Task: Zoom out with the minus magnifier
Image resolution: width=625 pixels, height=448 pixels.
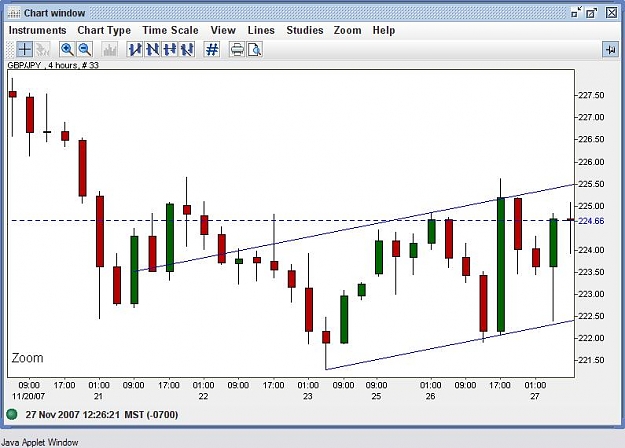Action: click(85, 49)
